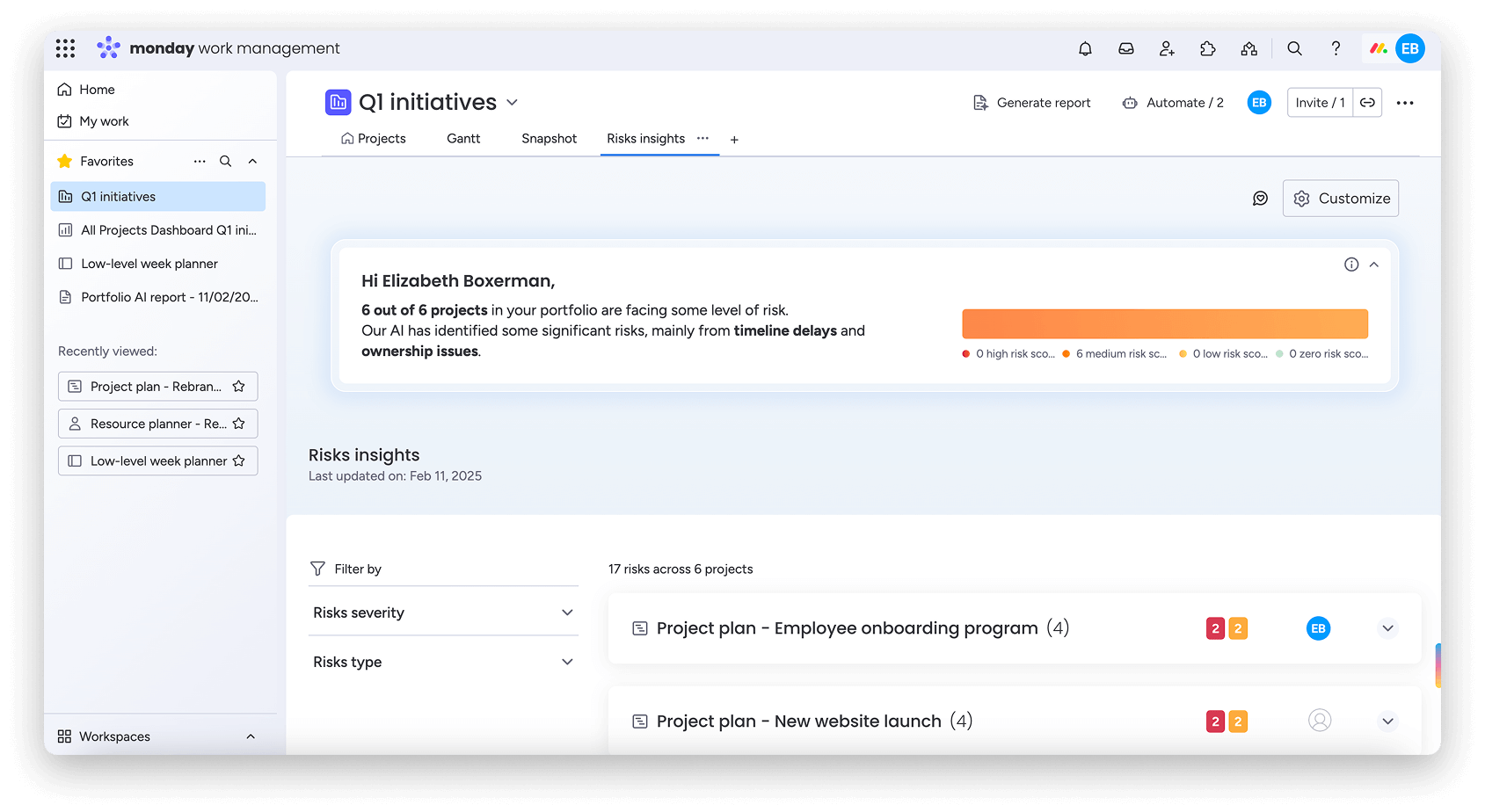Expand Project plan - New website launch row

[x=1387, y=721]
